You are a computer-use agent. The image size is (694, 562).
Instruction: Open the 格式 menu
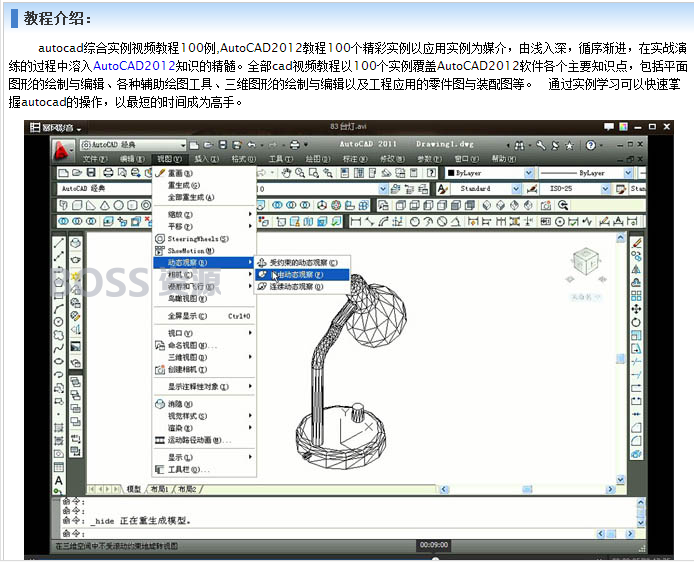click(x=243, y=158)
